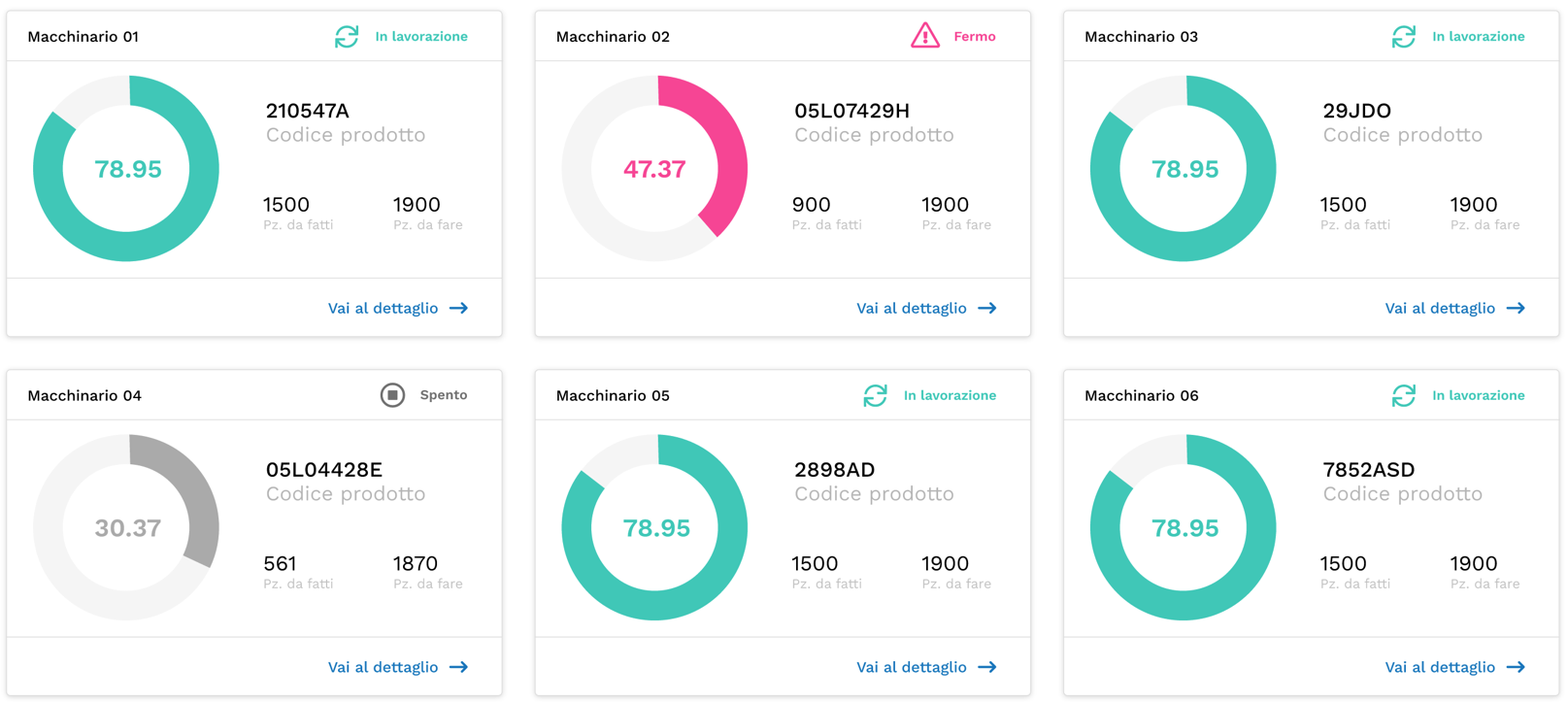Open 'Vai al dettaglio' for Macchinario 05
The width and height of the screenshot is (1568, 702).
click(926, 667)
